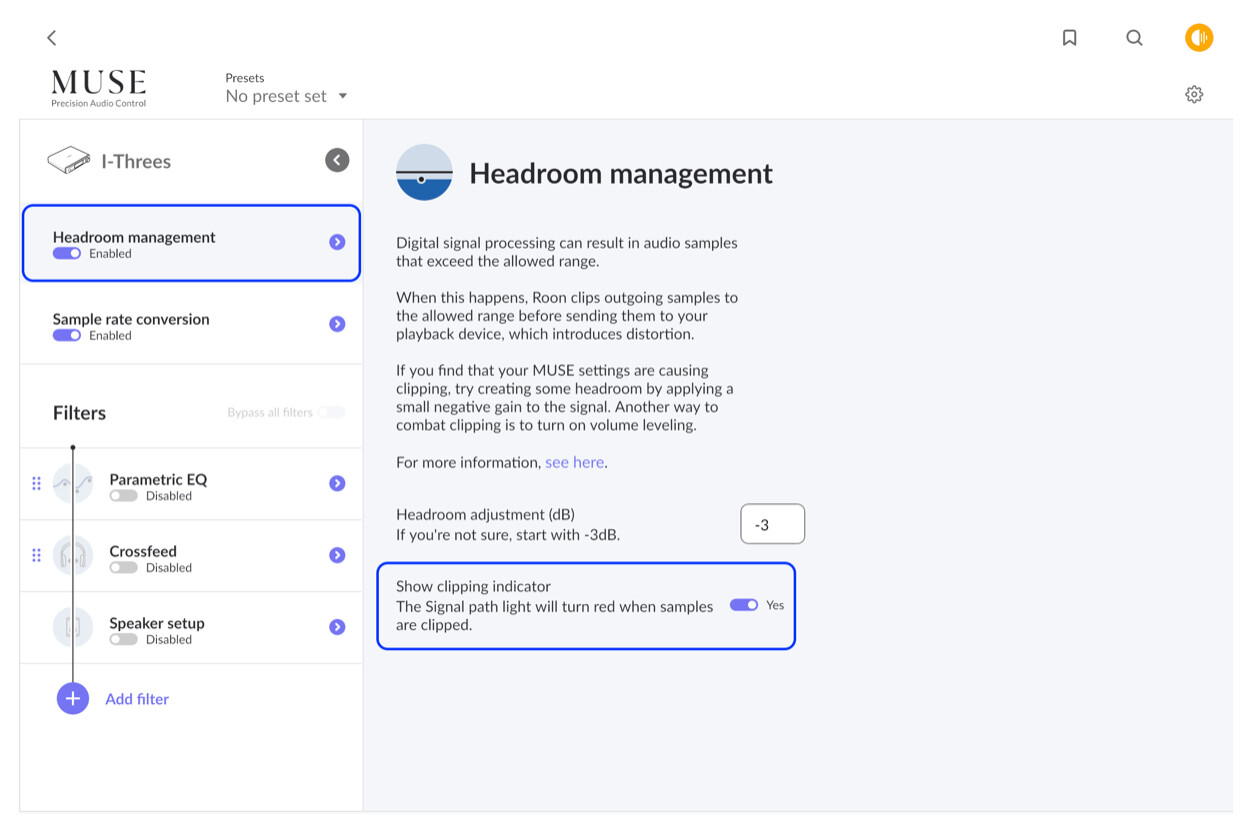Image resolution: width=1250 pixels, height=826 pixels.
Task: Open Speaker setup details arrow
Action: pos(337,627)
